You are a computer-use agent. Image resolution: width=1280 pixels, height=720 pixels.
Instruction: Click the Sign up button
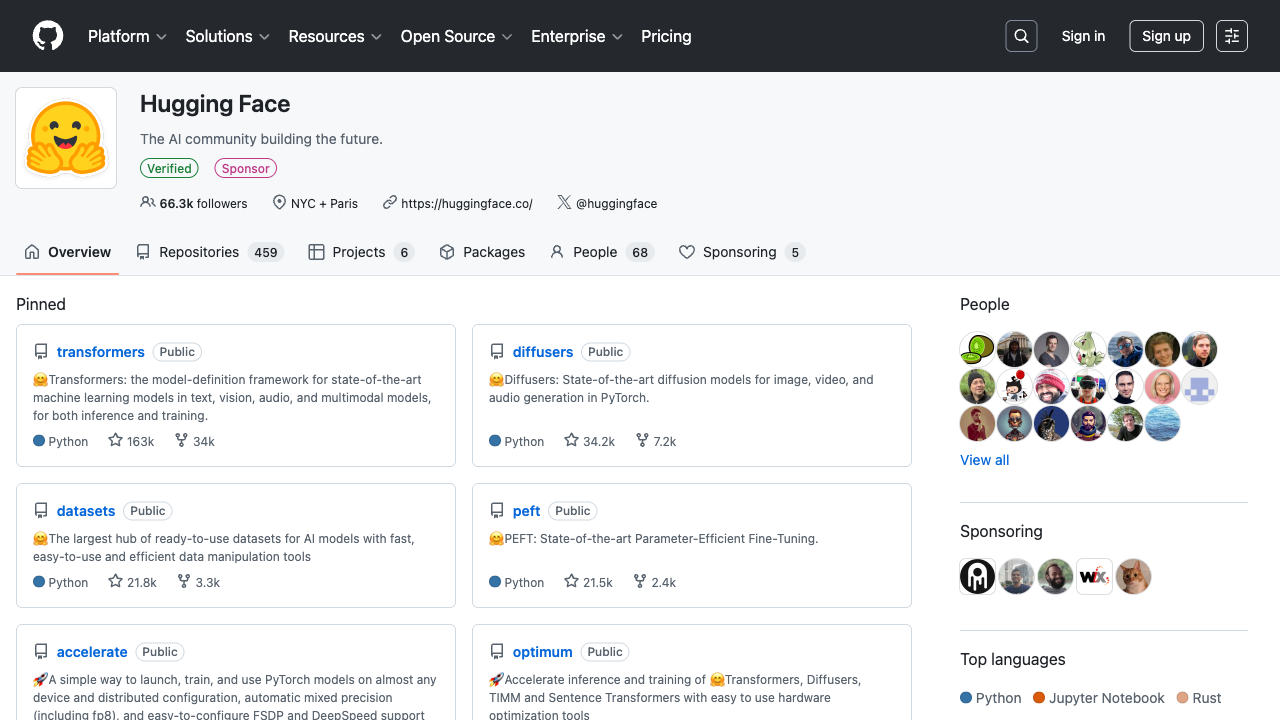[1166, 36]
